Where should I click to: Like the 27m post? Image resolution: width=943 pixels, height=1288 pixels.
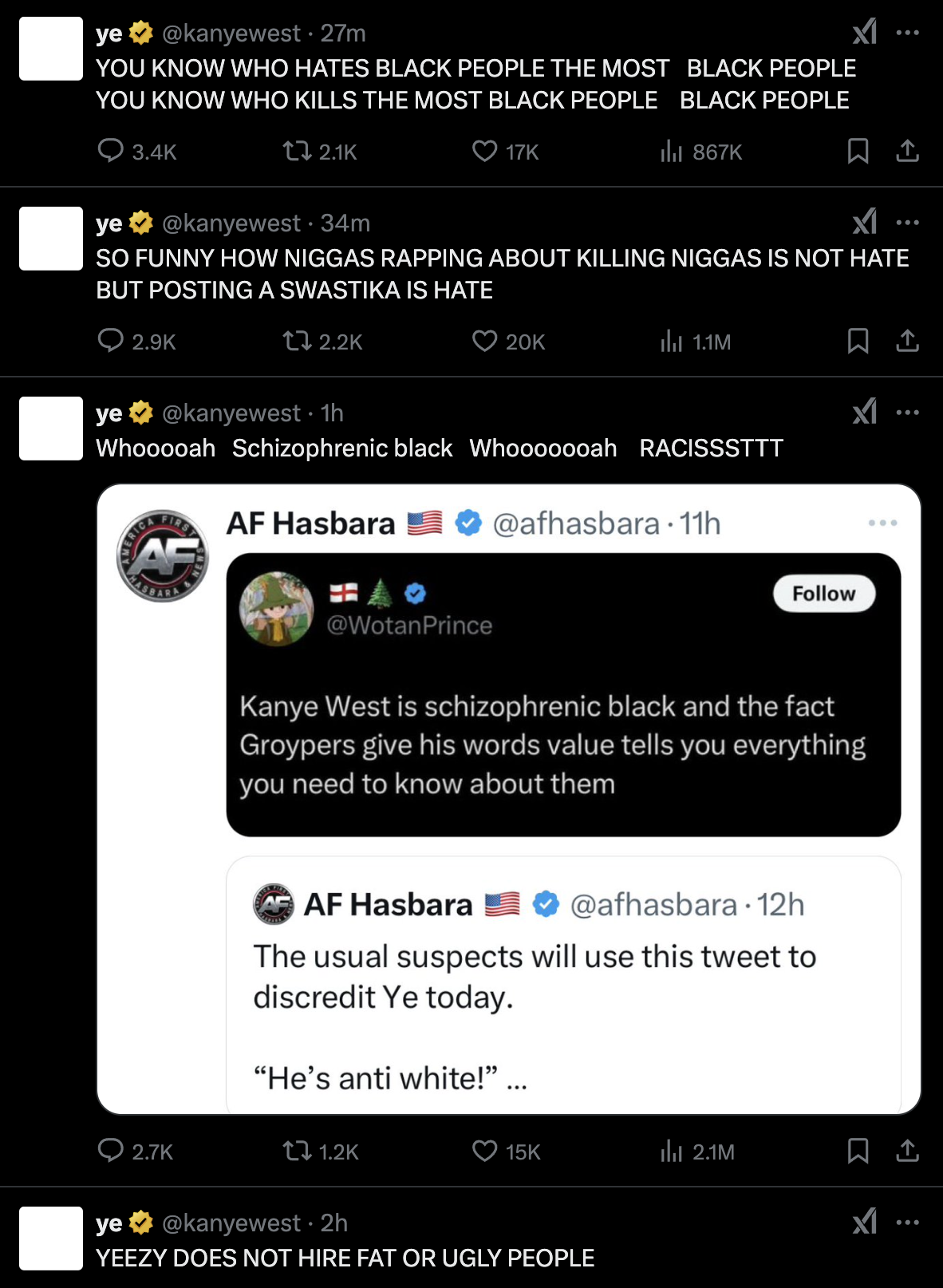point(484,151)
